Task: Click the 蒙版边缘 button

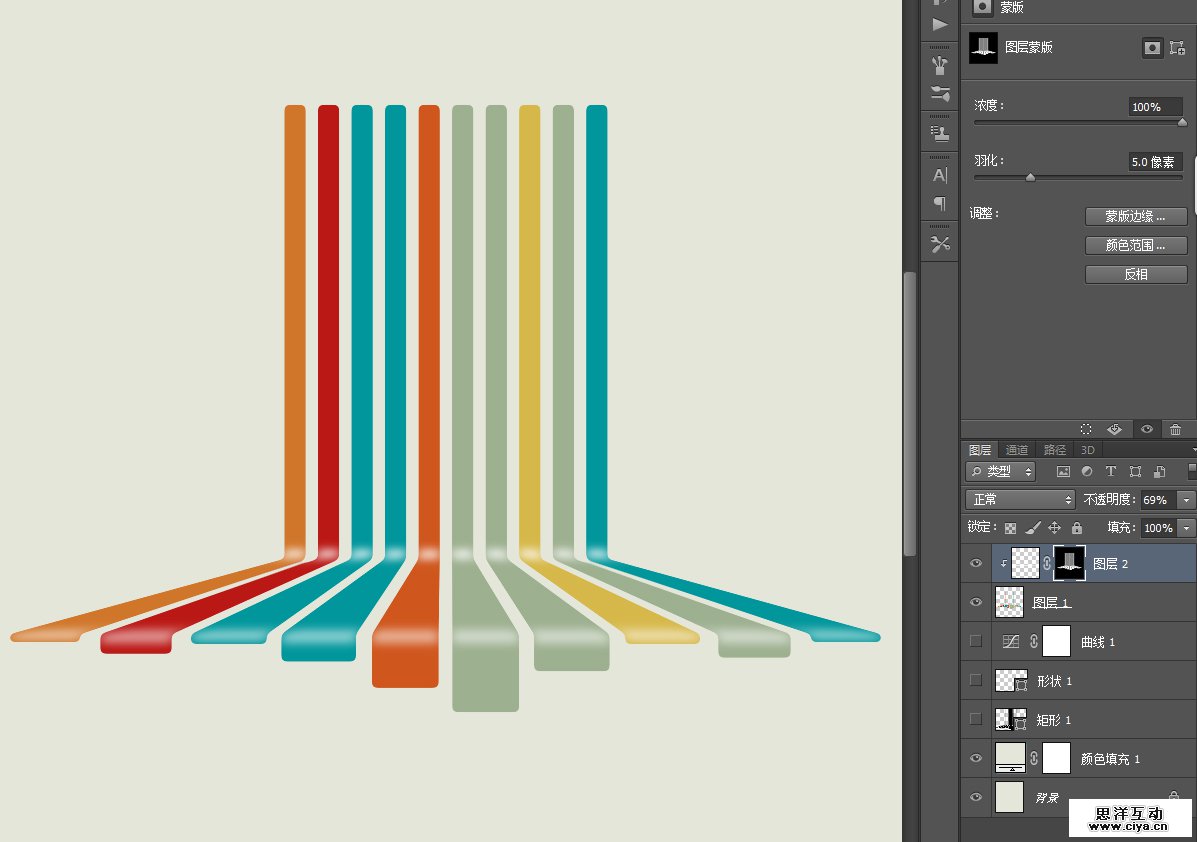Action: pyautogui.click(x=1135, y=217)
